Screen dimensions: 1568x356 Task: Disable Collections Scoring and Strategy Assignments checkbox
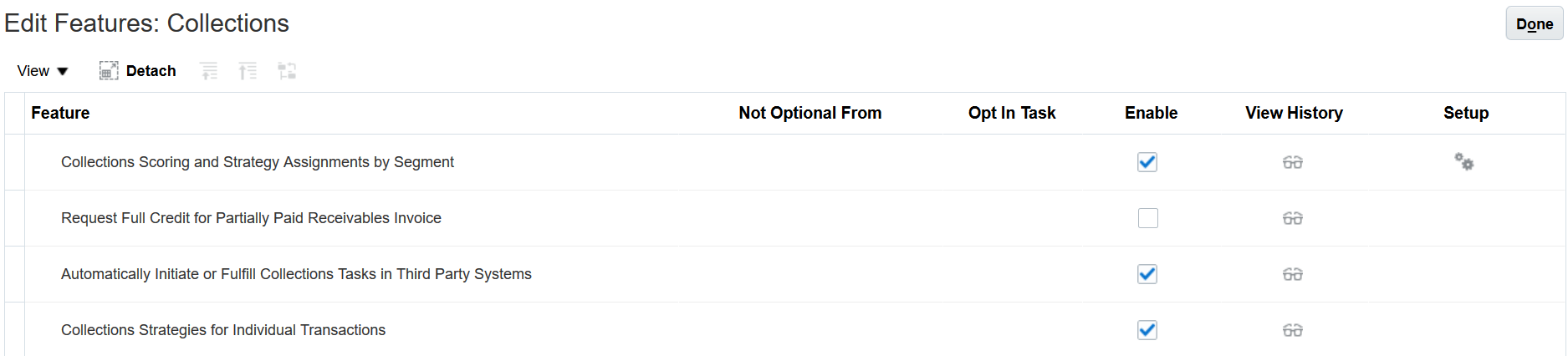point(1147,162)
